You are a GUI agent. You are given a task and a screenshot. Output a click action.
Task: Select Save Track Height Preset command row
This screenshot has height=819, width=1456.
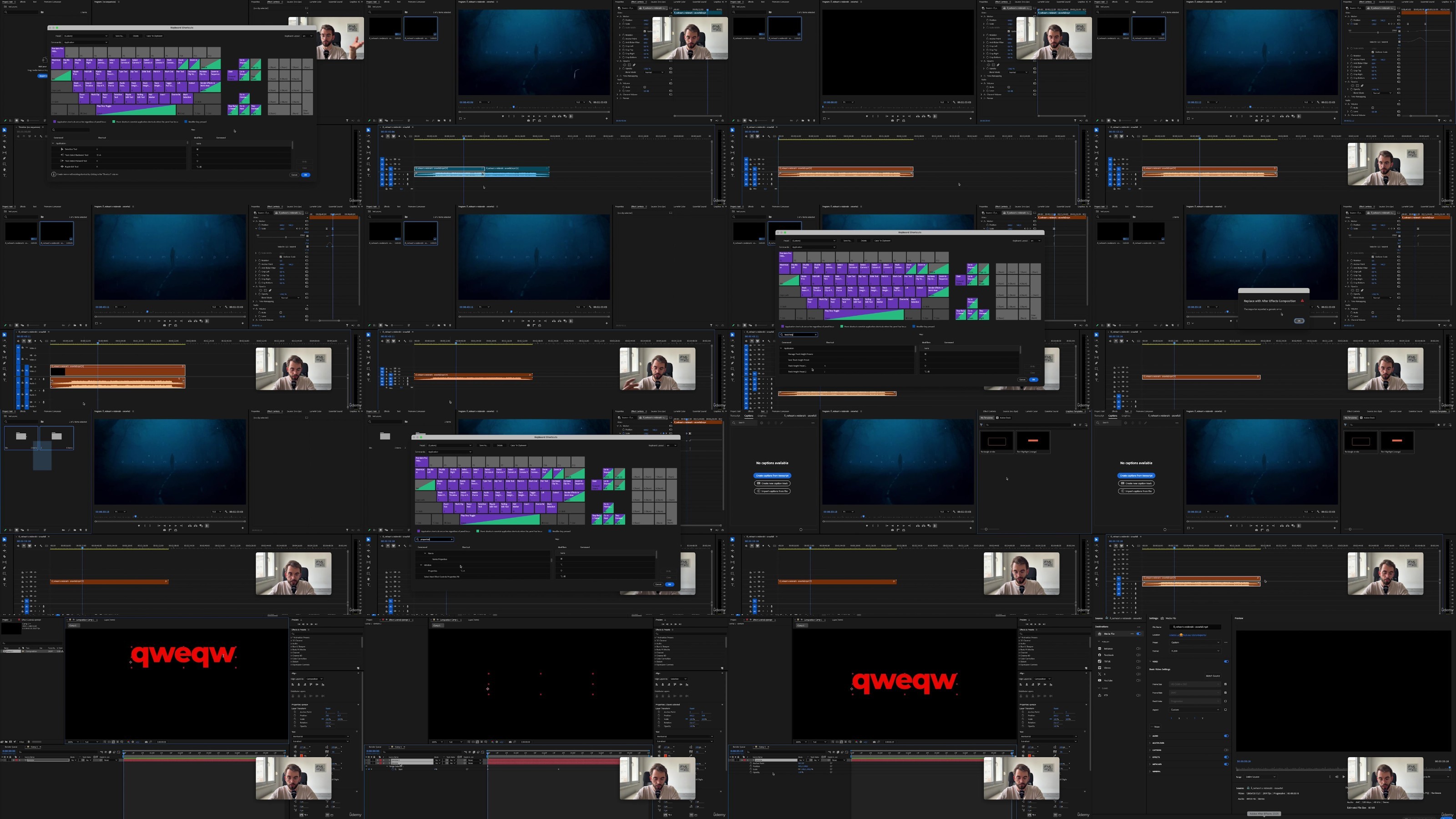pos(847,359)
